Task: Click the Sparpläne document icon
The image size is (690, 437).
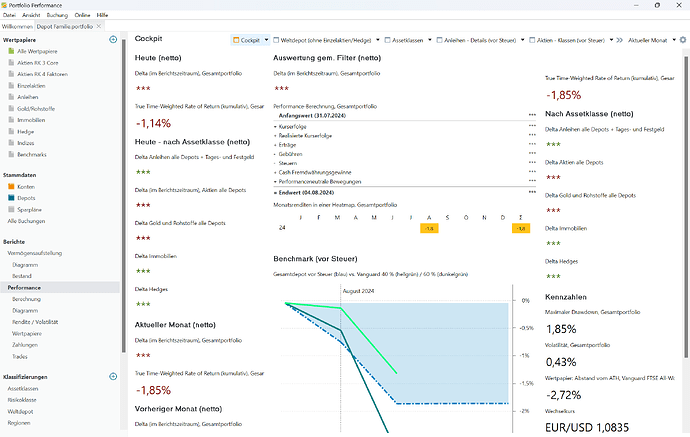Action: point(11,209)
